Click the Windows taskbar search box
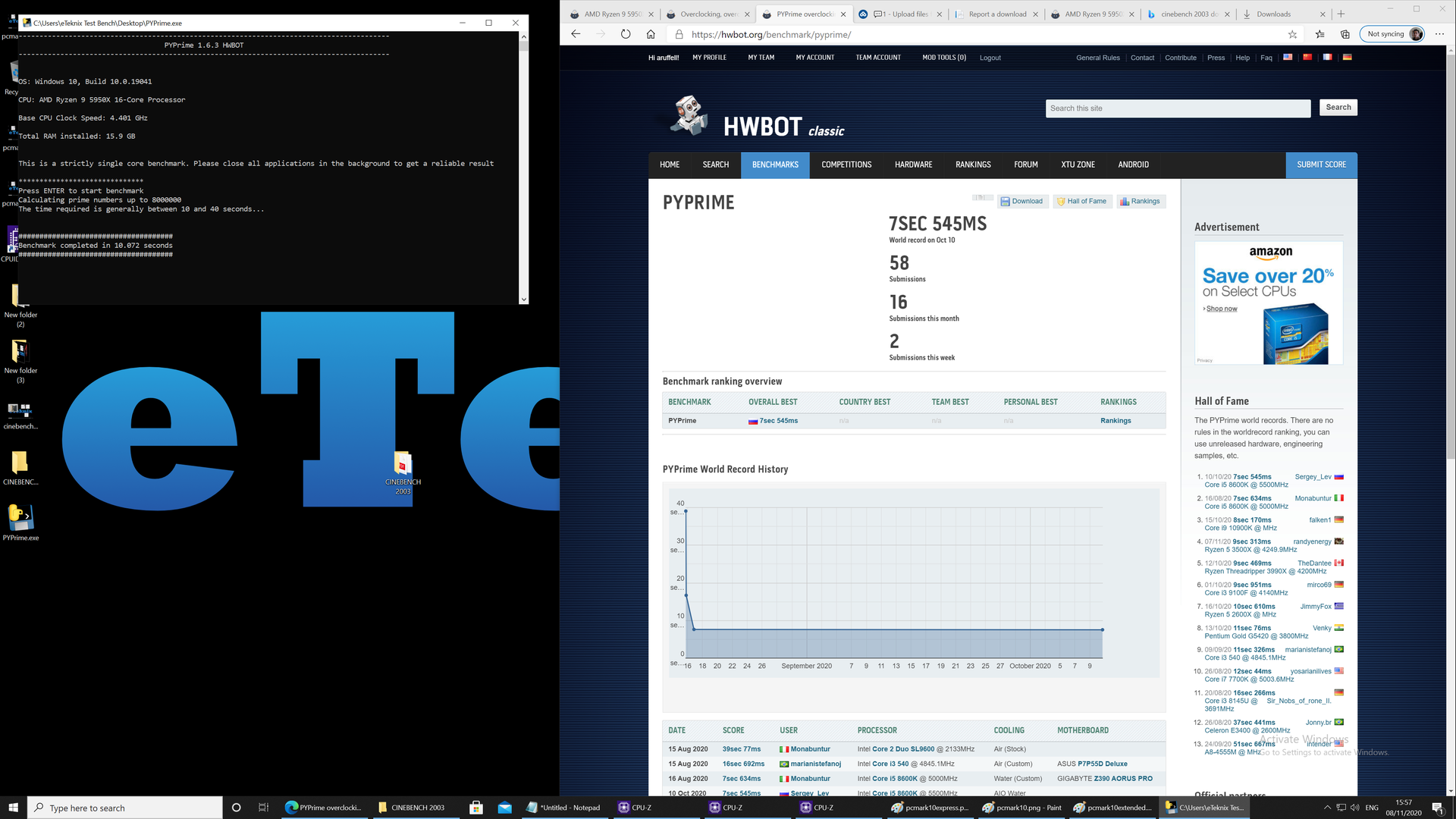This screenshot has width=1456, height=819. coord(125,808)
